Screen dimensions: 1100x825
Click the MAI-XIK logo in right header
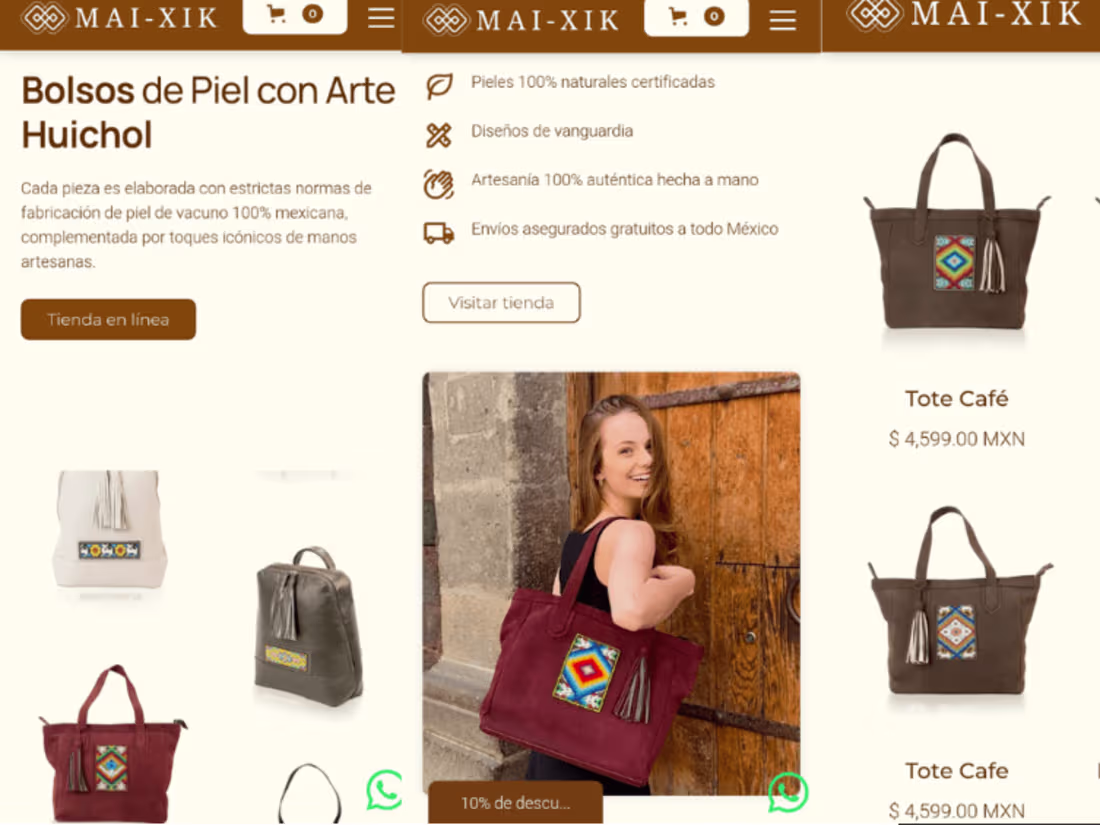[965, 14]
